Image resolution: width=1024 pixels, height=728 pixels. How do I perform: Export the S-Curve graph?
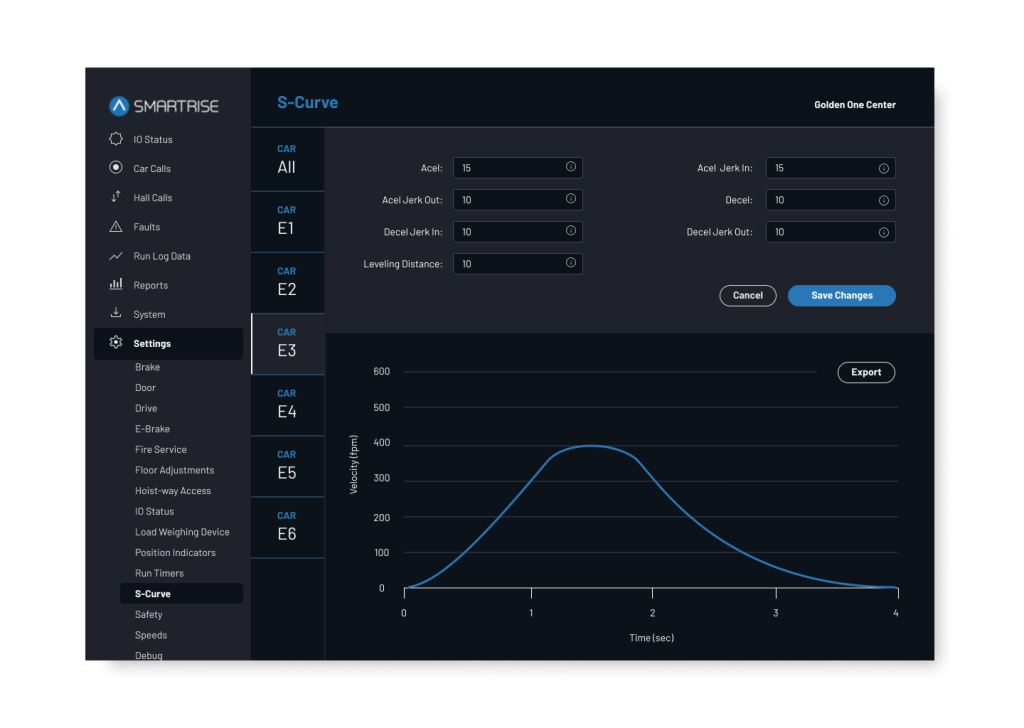pyautogui.click(x=865, y=372)
